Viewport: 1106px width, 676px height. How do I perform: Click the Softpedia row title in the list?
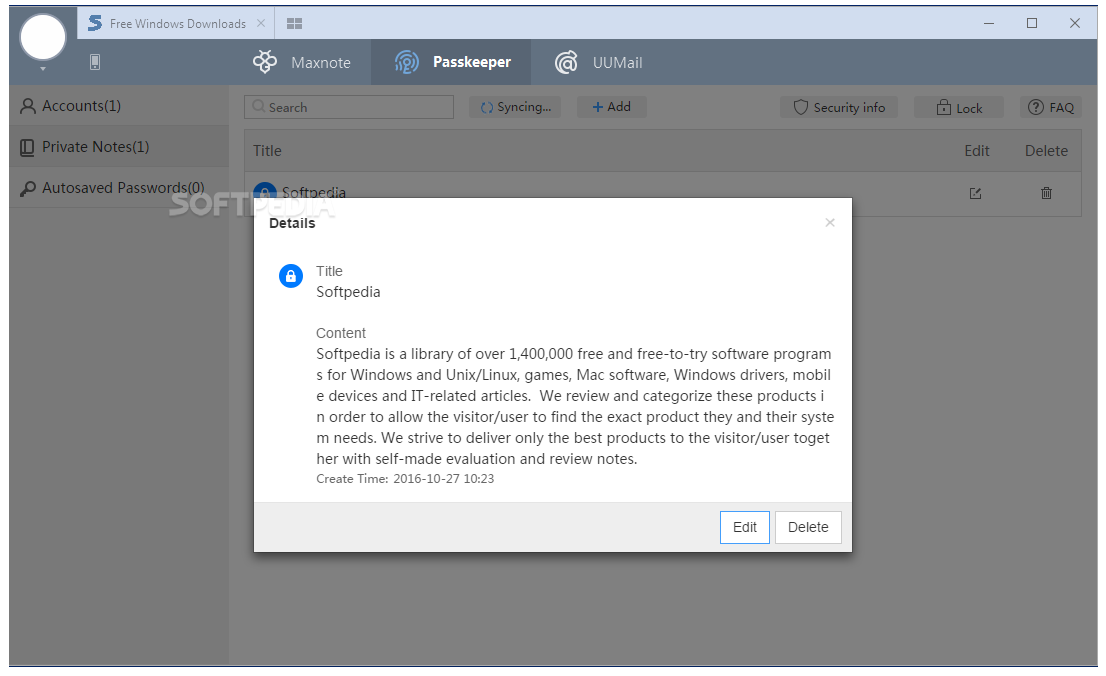pos(314,192)
